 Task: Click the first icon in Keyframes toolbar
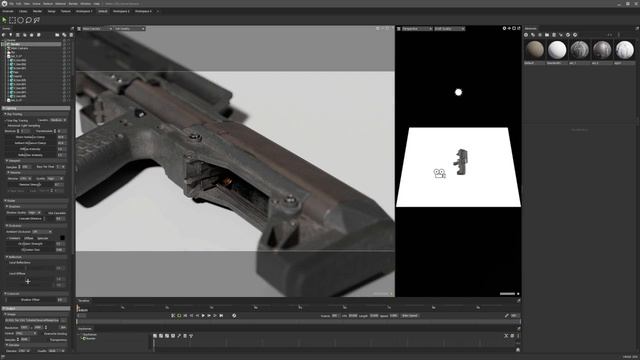tap(155, 336)
